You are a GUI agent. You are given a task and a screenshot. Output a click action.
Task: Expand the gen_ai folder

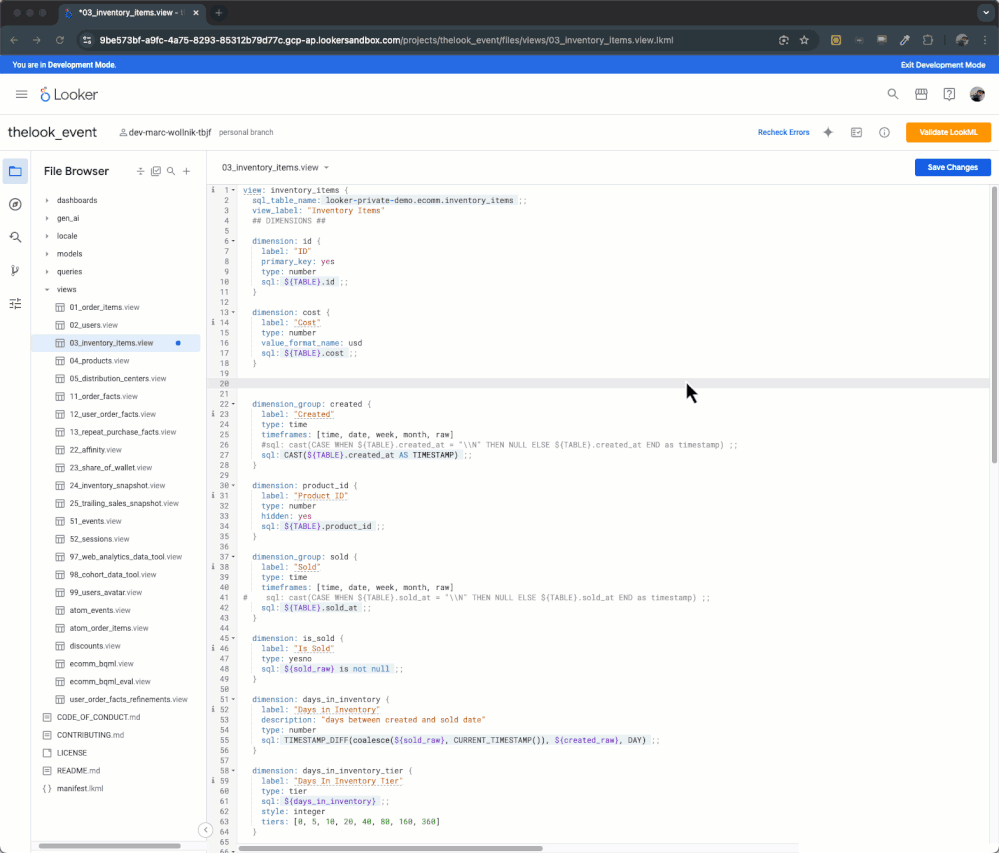click(47, 218)
